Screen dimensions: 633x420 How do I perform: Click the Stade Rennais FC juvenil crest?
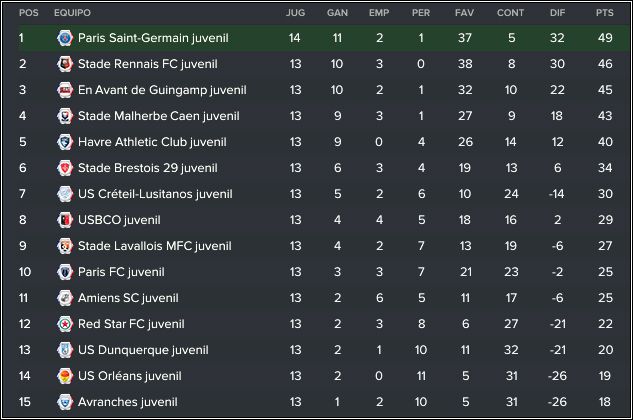coord(65,64)
